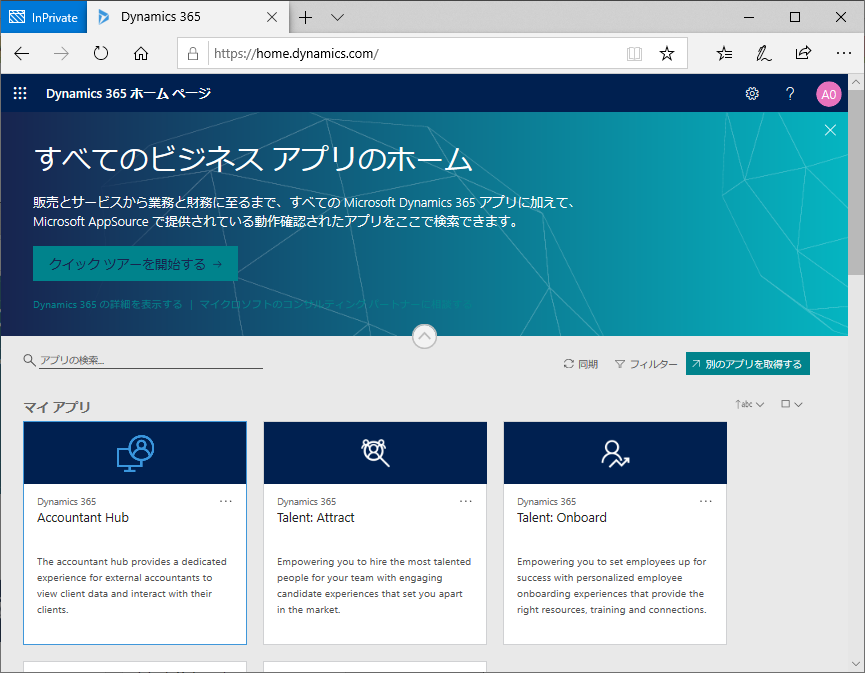This screenshot has height=673, width=865.
Task: Toggle reading view icon in address bar
Action: [634, 54]
